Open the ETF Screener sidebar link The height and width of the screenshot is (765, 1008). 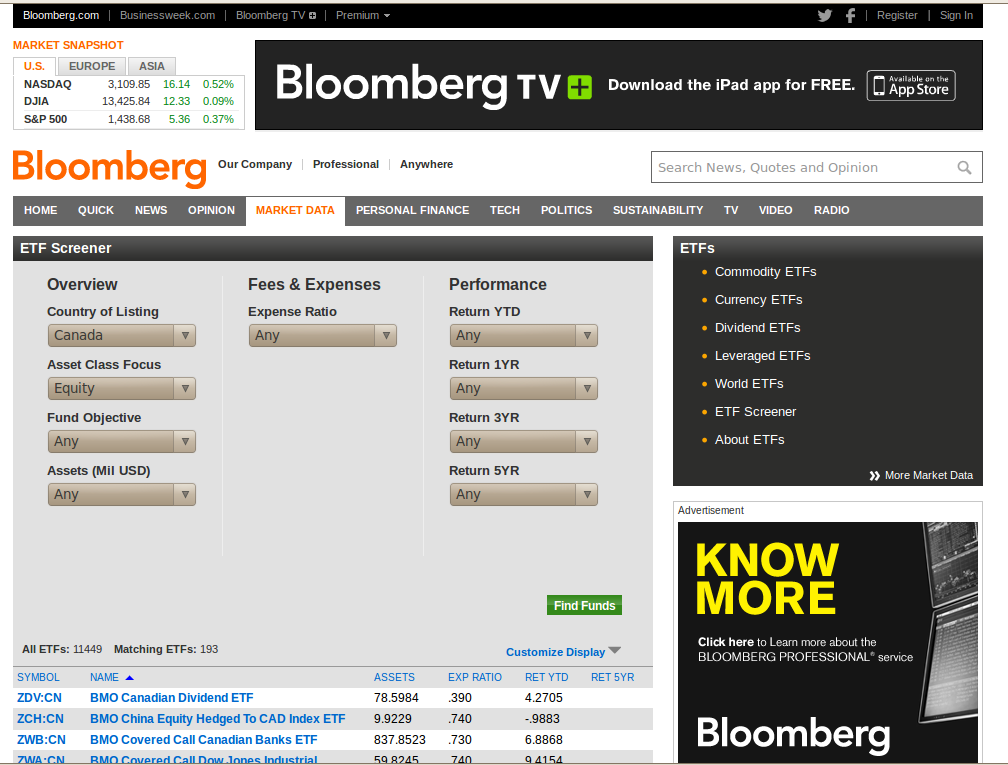(x=755, y=412)
